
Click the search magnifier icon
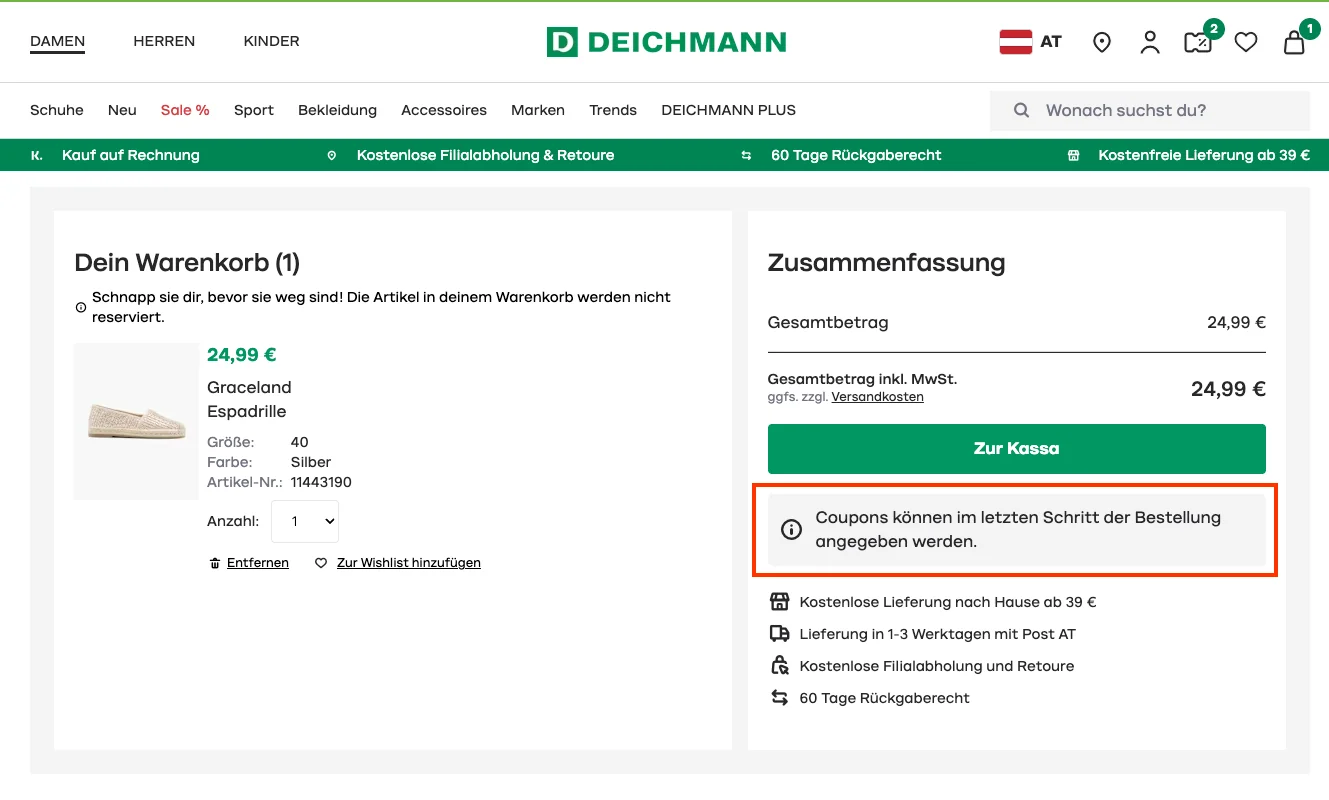(x=1021, y=110)
